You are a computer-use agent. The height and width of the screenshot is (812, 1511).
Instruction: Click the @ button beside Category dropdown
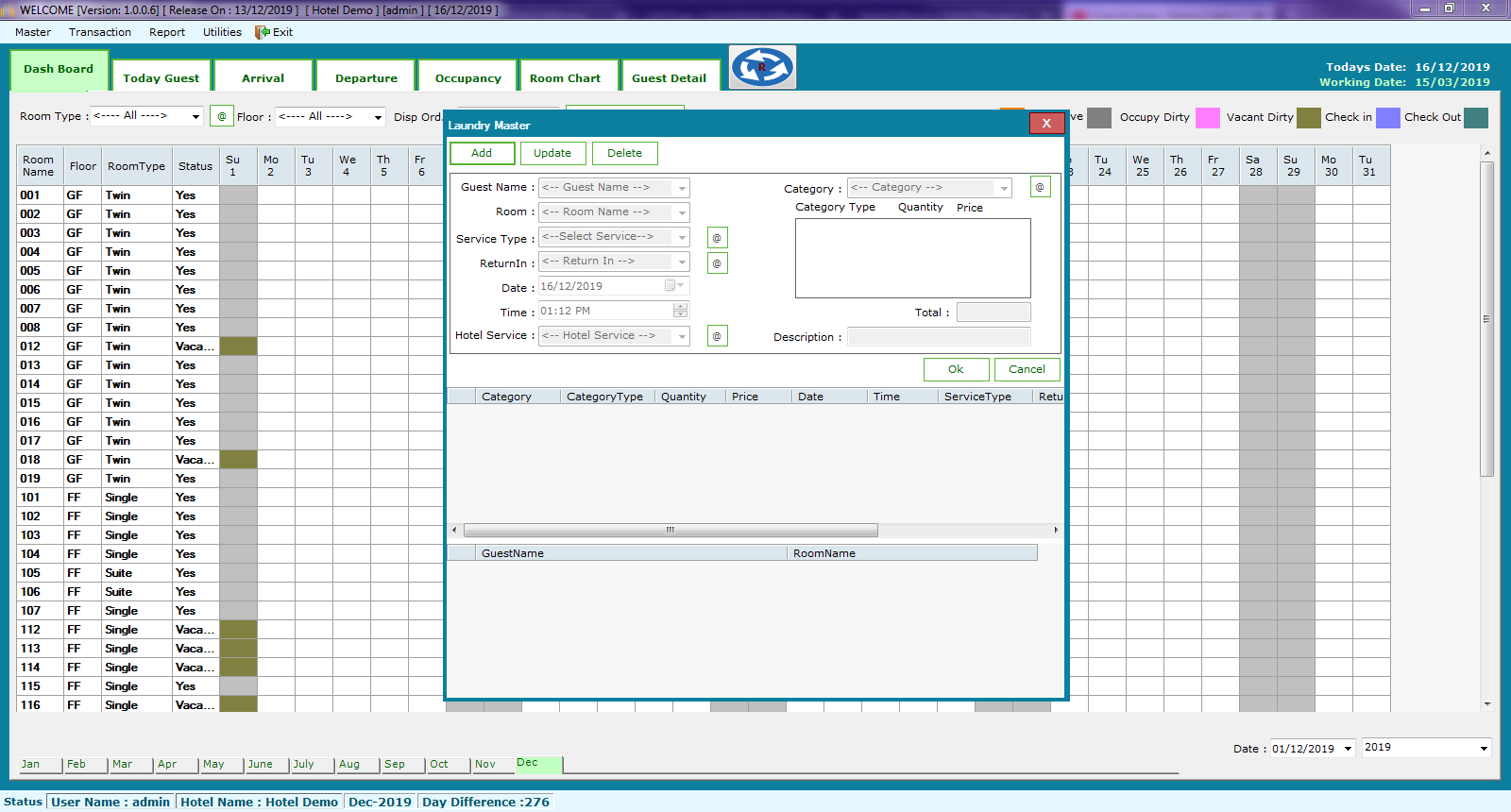(x=1040, y=187)
